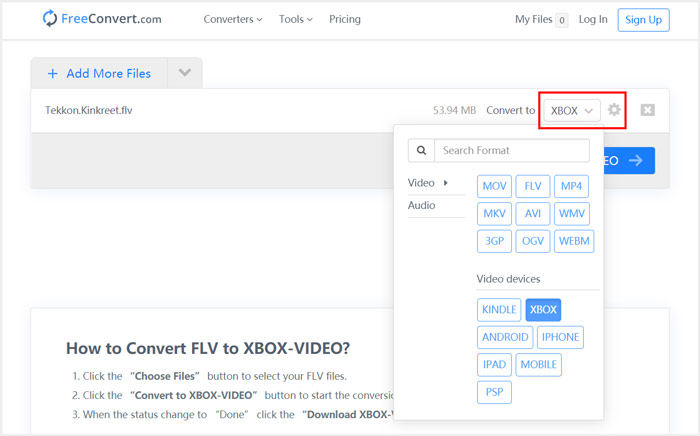Viewport: 700px width, 436px height.
Task: Open advanced settings gear icon
Action: [x=614, y=110]
